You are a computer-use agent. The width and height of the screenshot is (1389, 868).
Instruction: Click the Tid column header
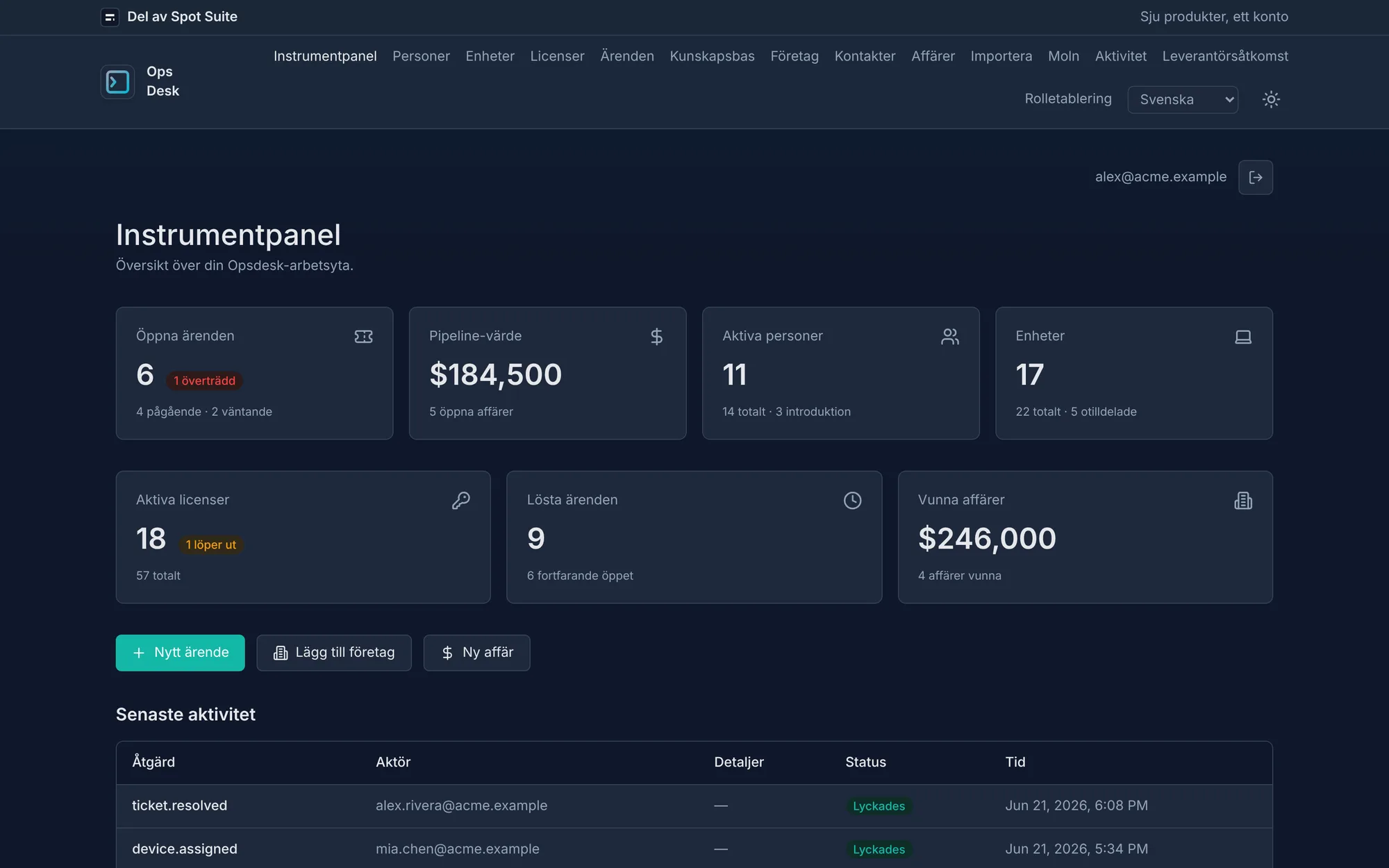point(1015,762)
